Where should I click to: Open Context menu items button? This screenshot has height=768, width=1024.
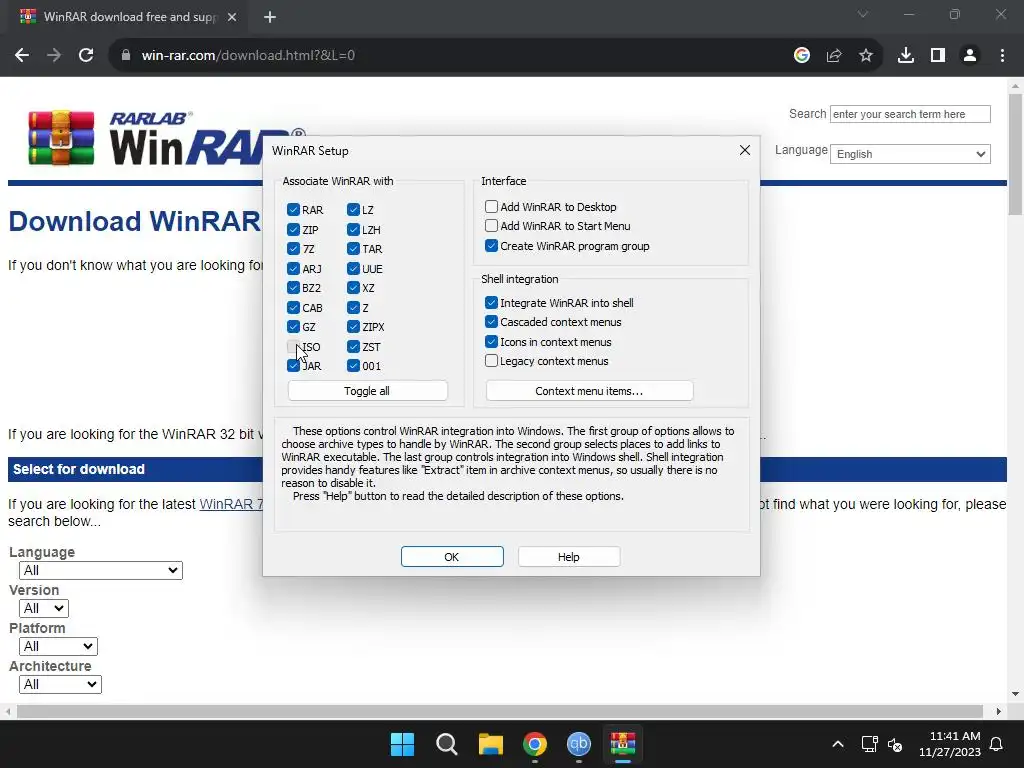pos(589,391)
